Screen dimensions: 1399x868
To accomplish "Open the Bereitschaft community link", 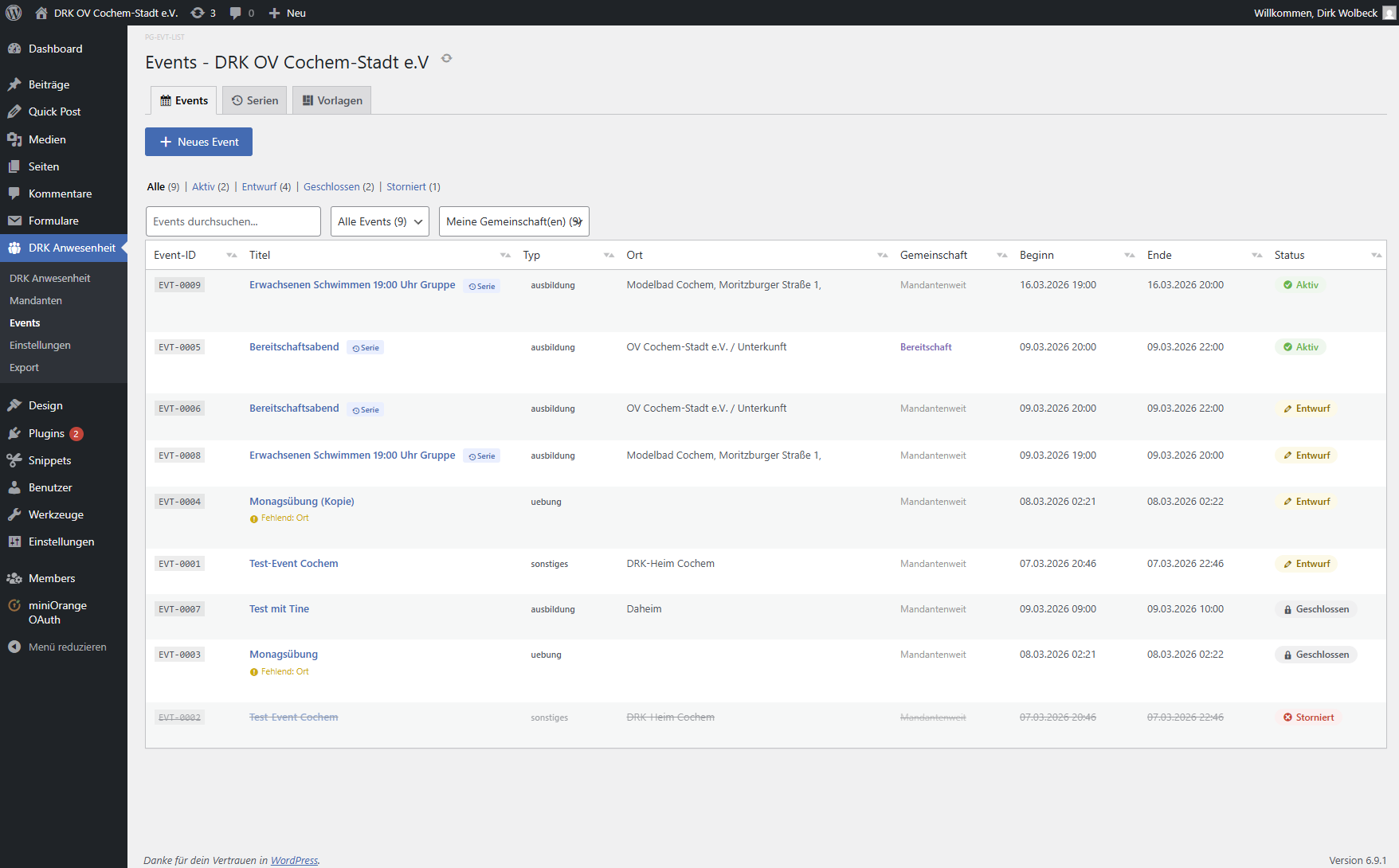I will click(x=926, y=347).
